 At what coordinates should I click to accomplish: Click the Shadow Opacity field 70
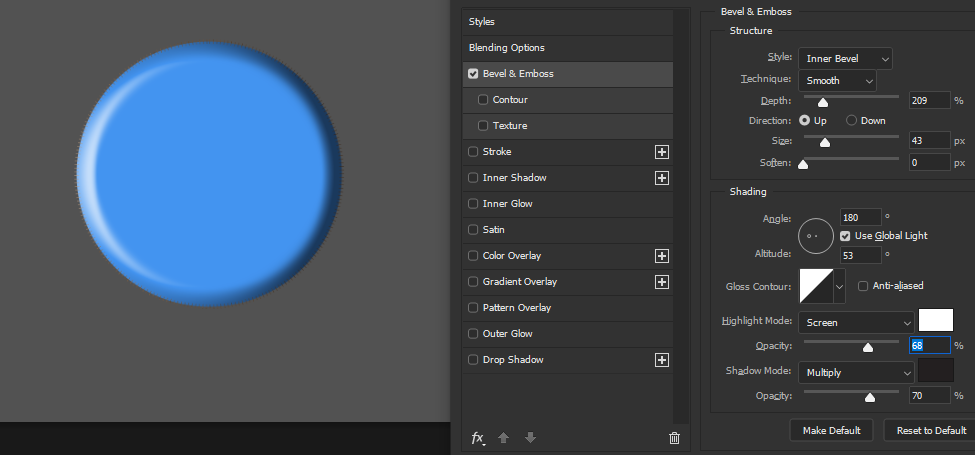point(930,395)
